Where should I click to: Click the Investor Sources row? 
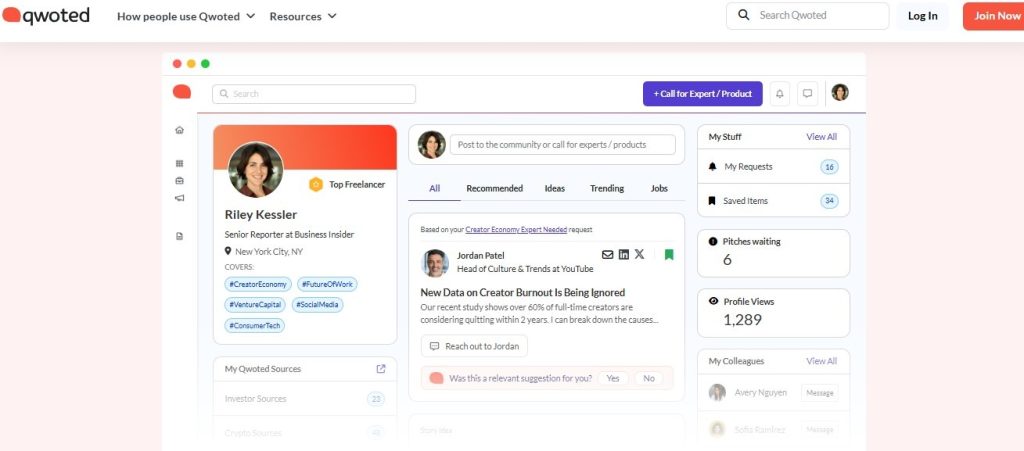pos(305,399)
